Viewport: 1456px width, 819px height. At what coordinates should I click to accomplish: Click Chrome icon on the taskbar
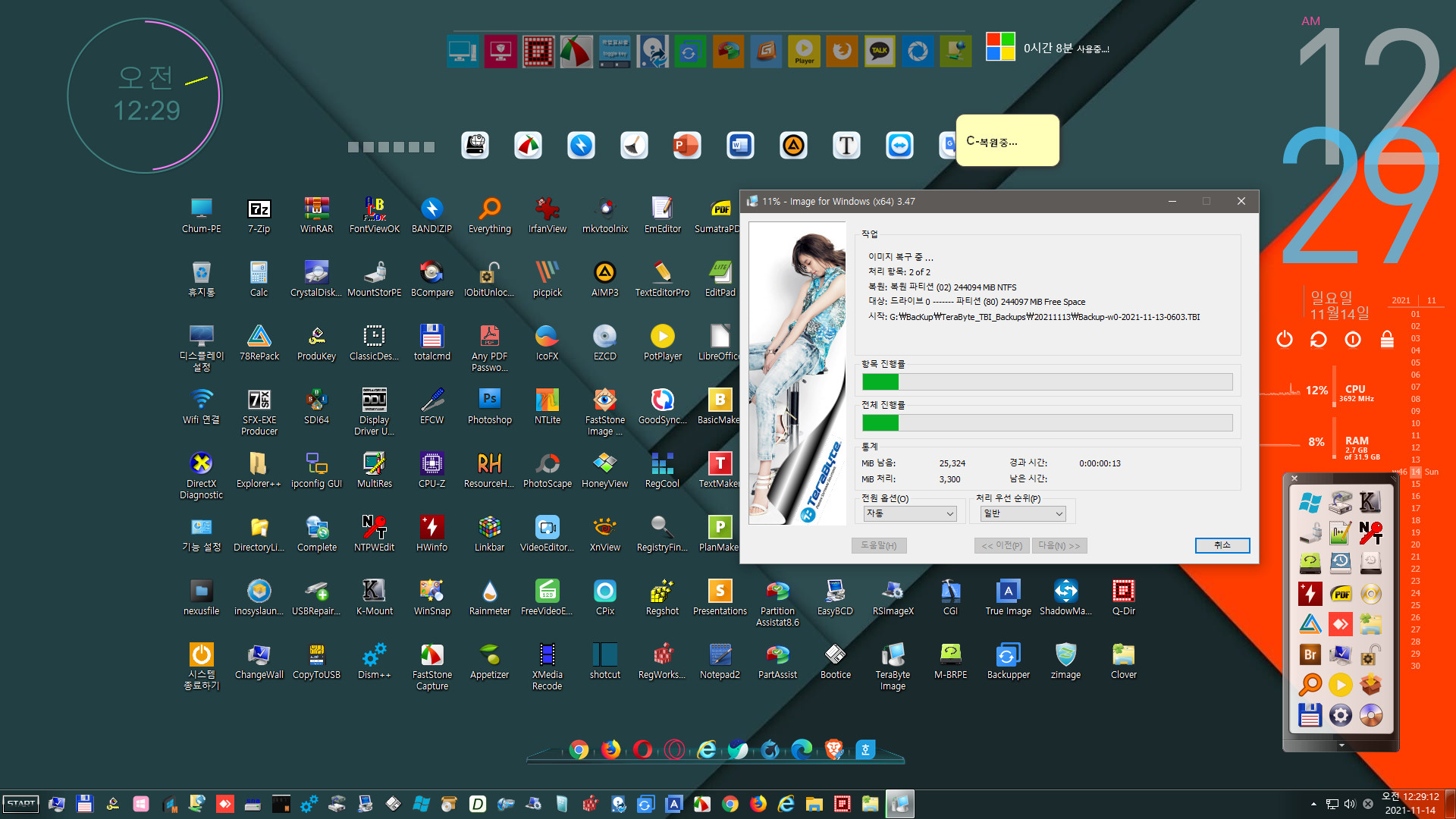[730, 804]
